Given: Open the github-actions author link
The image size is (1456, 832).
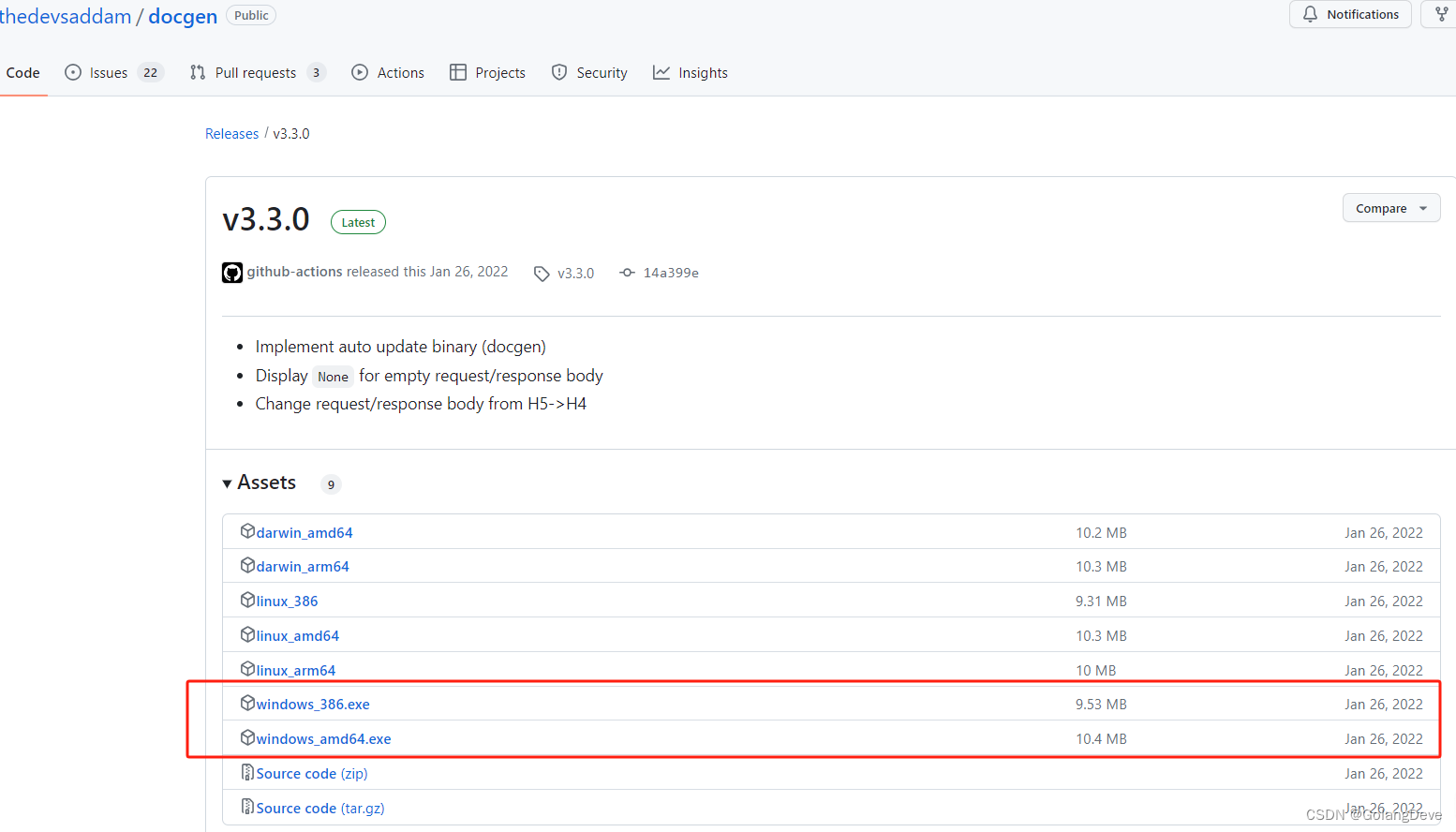Looking at the screenshot, I should coord(294,272).
